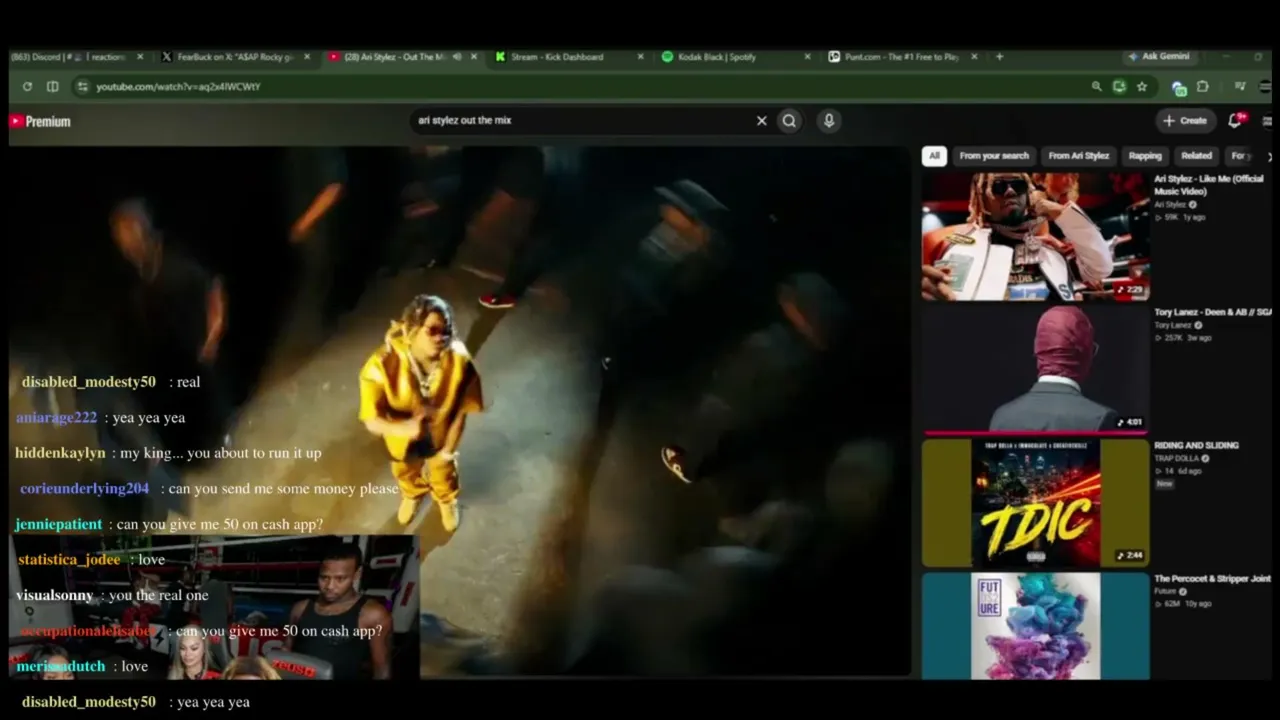This screenshot has height=720, width=1280.
Task: Switch to the Discord tab
Action: coord(70,57)
